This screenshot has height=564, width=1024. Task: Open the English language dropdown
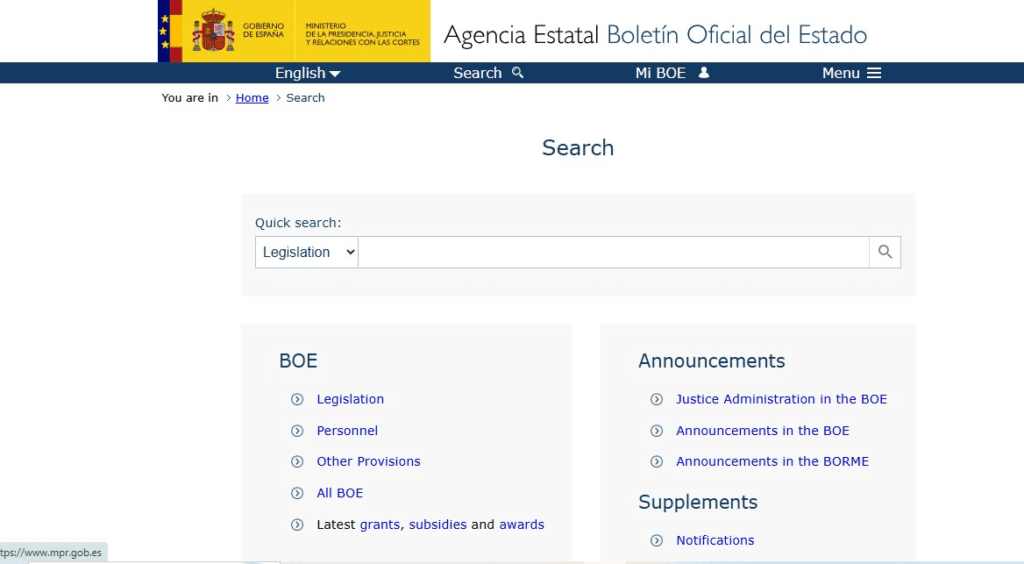point(308,73)
